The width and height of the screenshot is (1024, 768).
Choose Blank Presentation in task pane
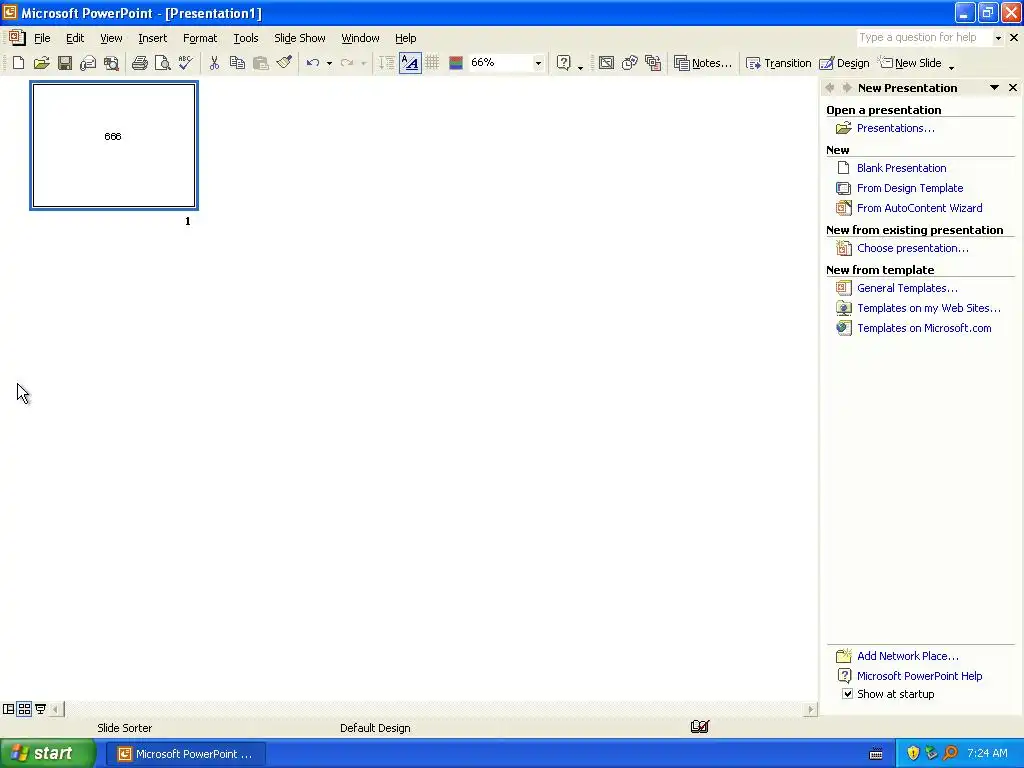pos(901,168)
